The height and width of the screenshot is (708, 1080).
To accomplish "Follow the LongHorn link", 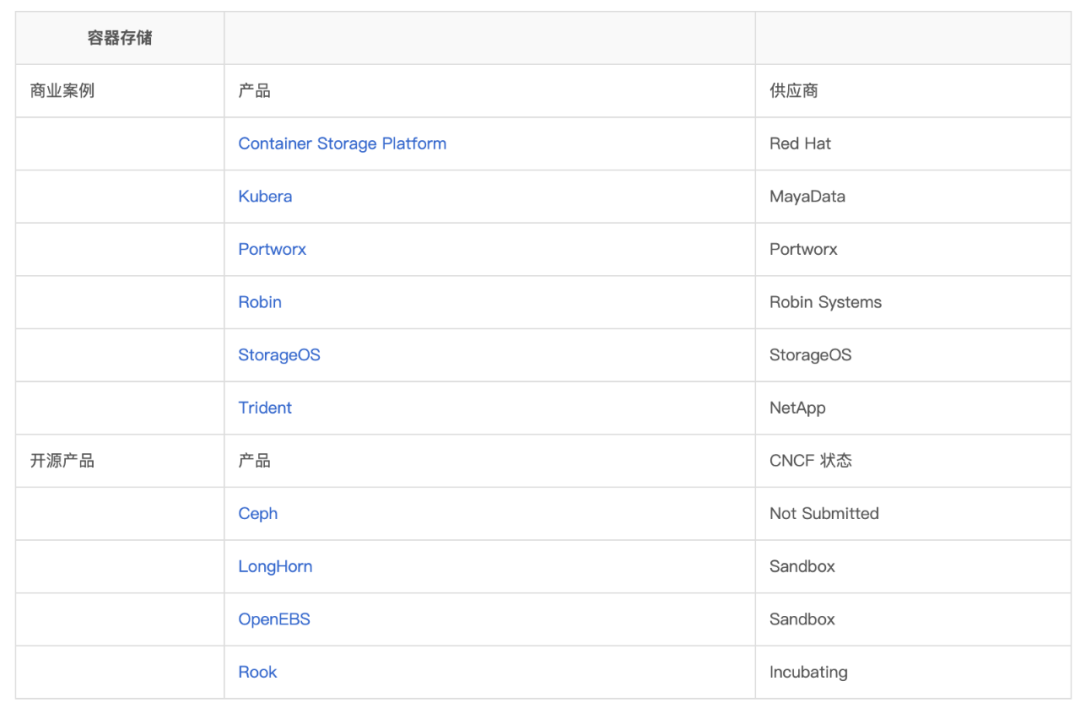I will (x=275, y=567).
